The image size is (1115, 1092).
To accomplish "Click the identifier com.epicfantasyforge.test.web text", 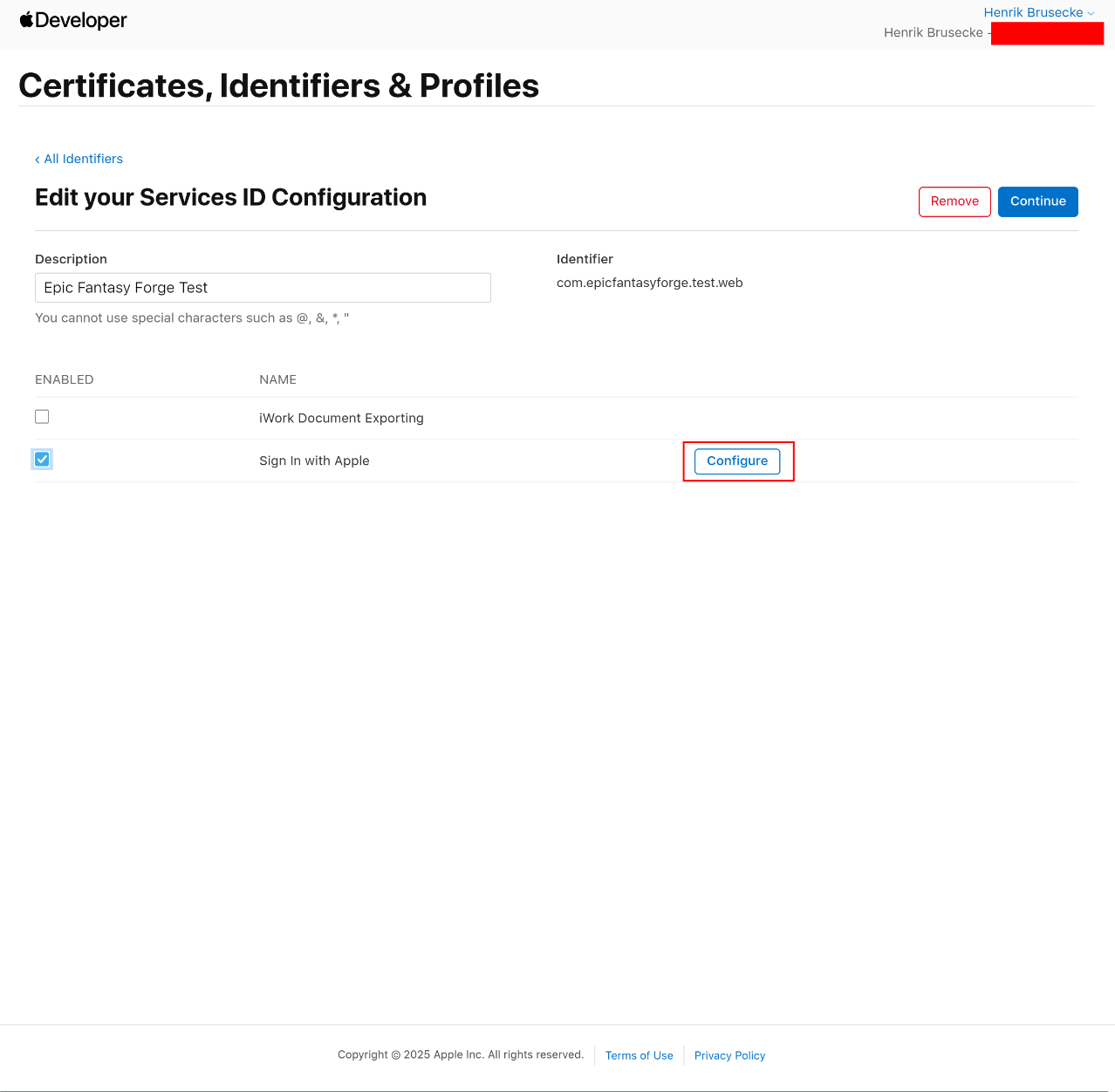I will (649, 283).
